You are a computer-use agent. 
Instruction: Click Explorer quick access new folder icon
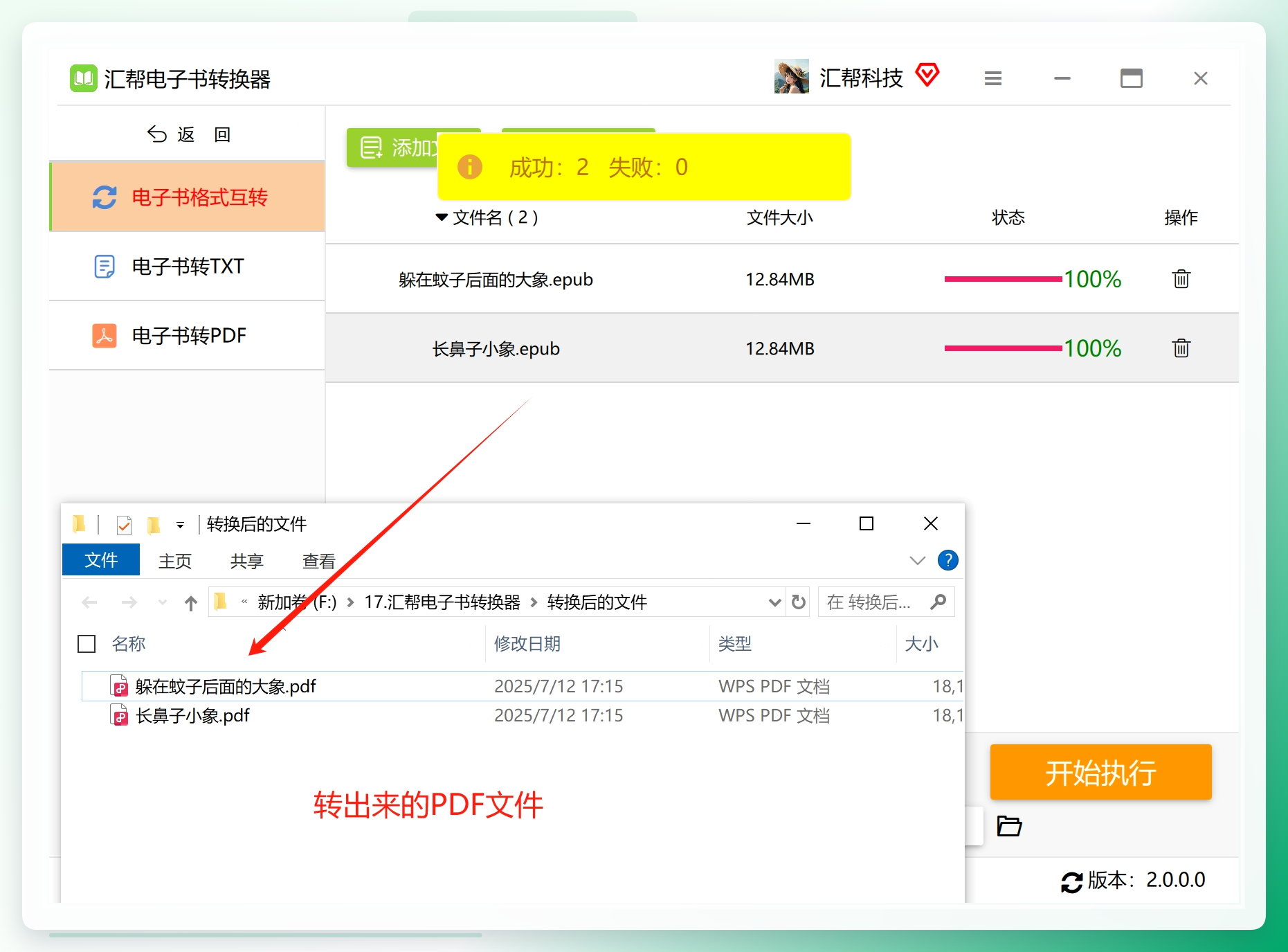coord(154,526)
